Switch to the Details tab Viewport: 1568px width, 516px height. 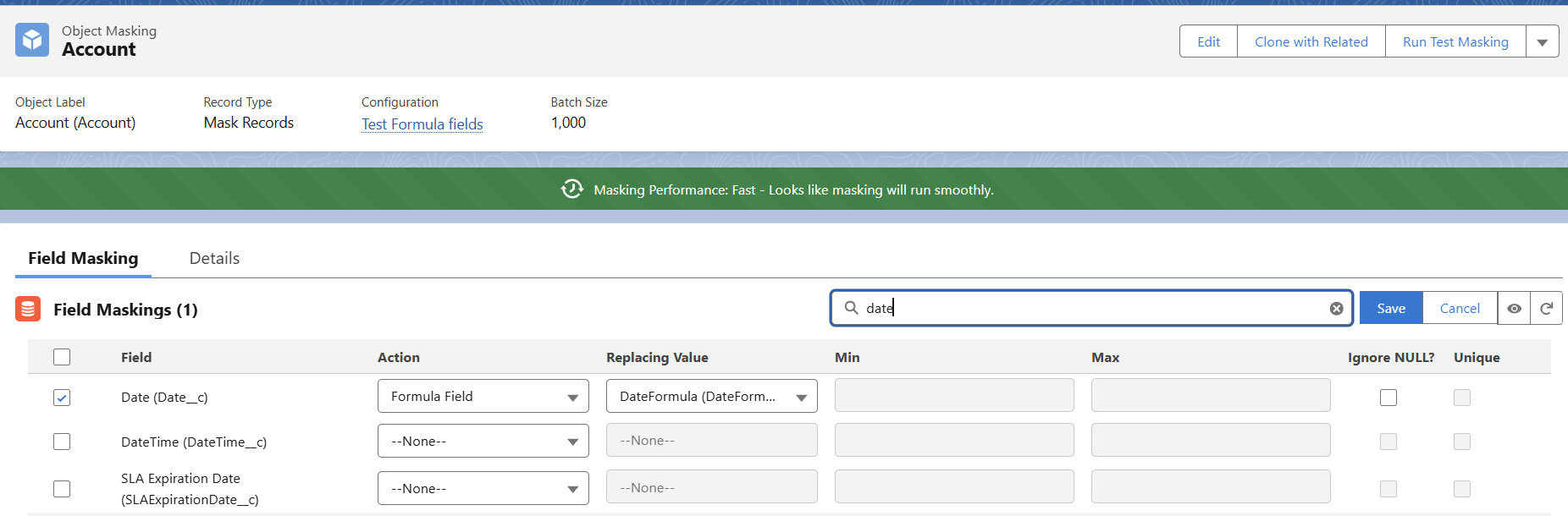pyautogui.click(x=214, y=259)
